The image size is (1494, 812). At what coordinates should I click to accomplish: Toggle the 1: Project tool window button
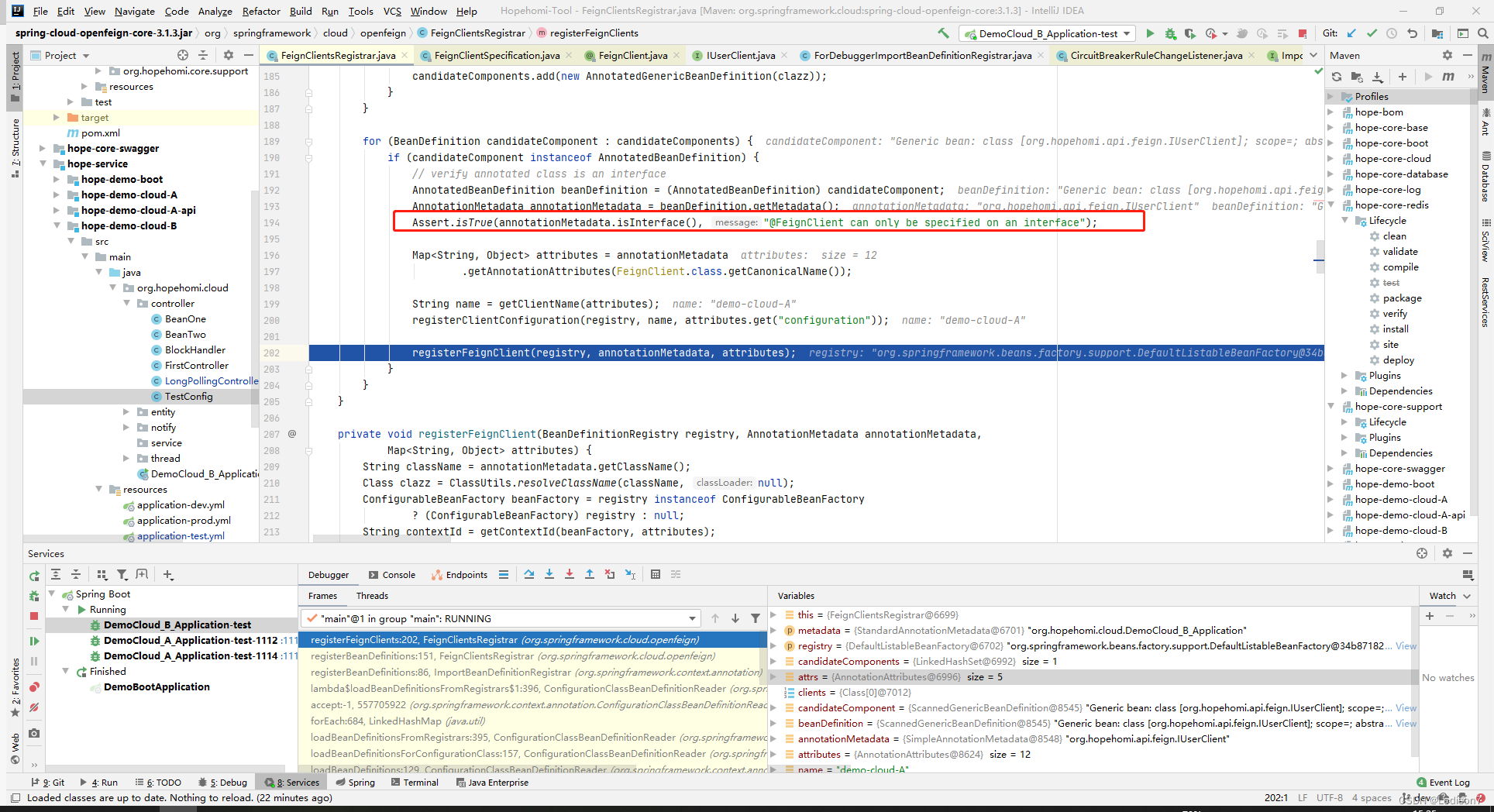(x=15, y=77)
